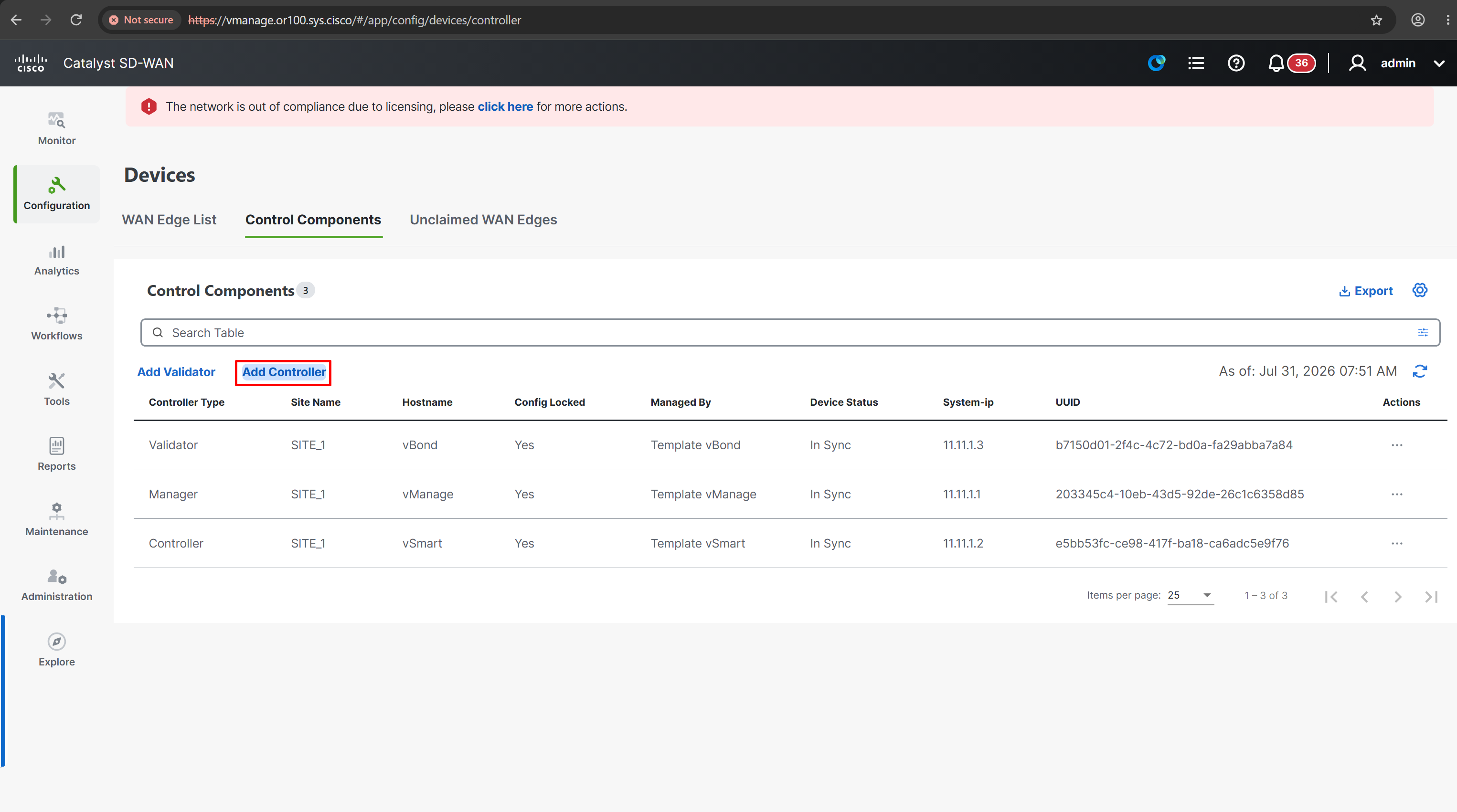Select the vSmart hostname cell
This screenshot has width=1457, height=812.
coord(422,543)
